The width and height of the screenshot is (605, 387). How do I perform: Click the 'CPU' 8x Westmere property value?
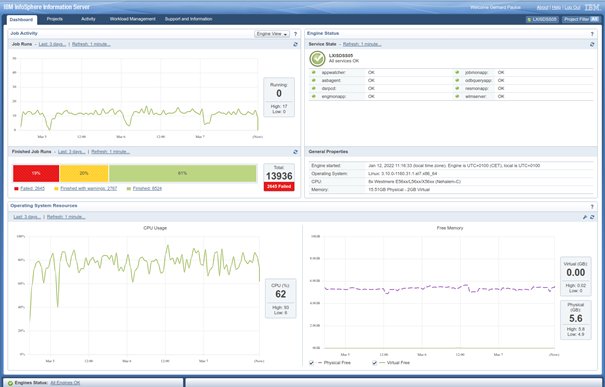[x=414, y=182]
